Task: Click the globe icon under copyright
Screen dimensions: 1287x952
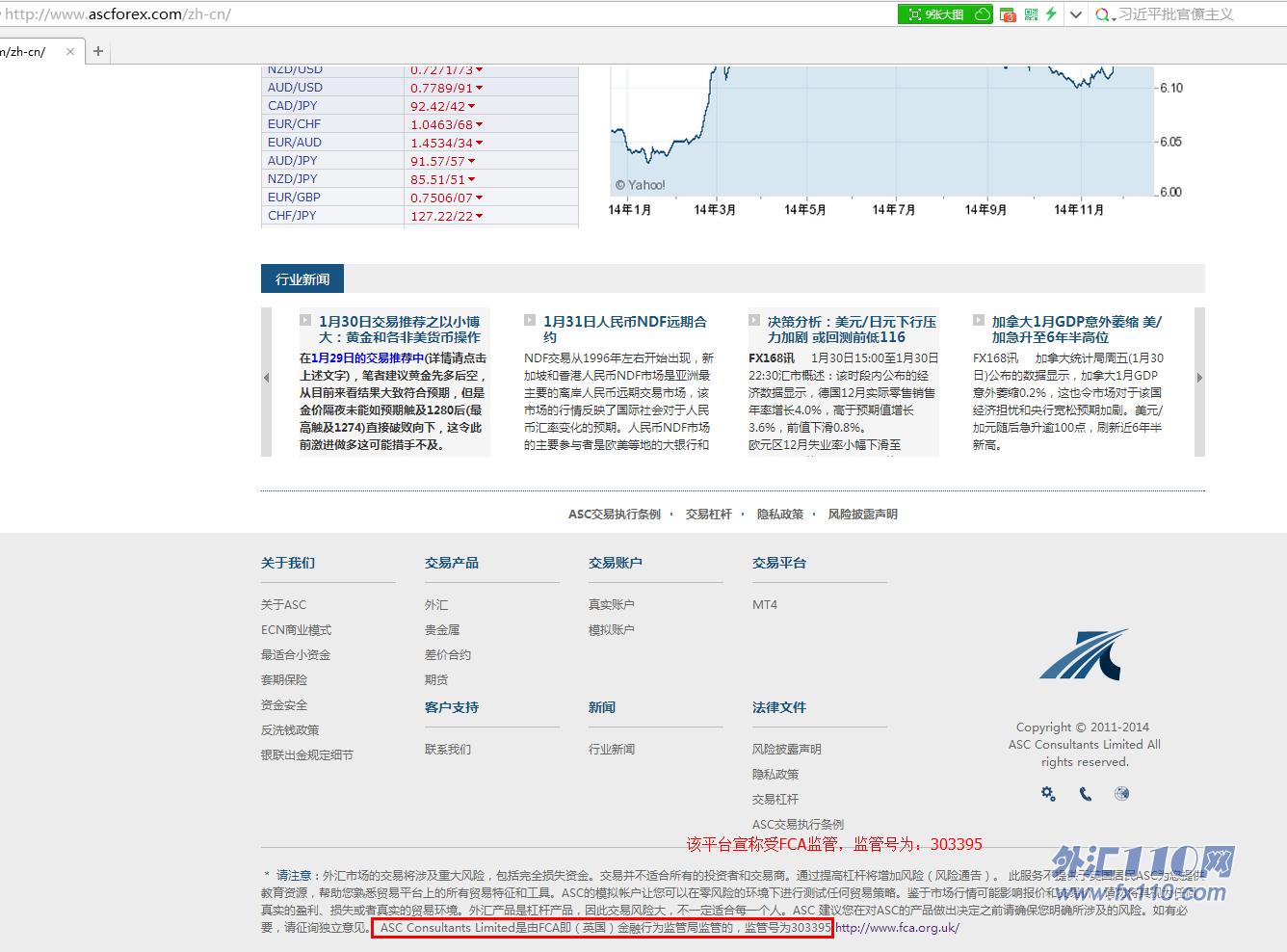Action: pos(1121,794)
